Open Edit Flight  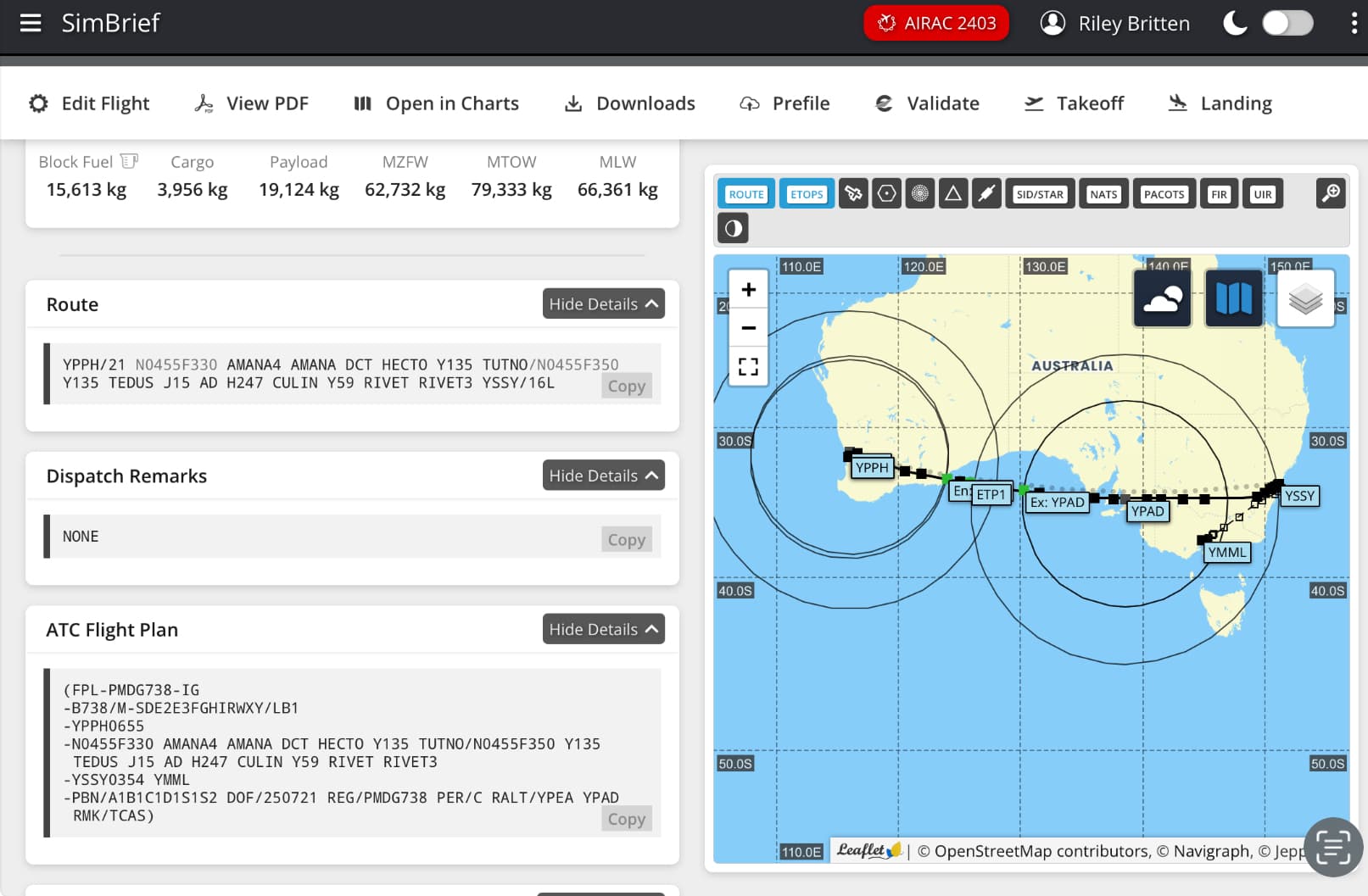89,103
